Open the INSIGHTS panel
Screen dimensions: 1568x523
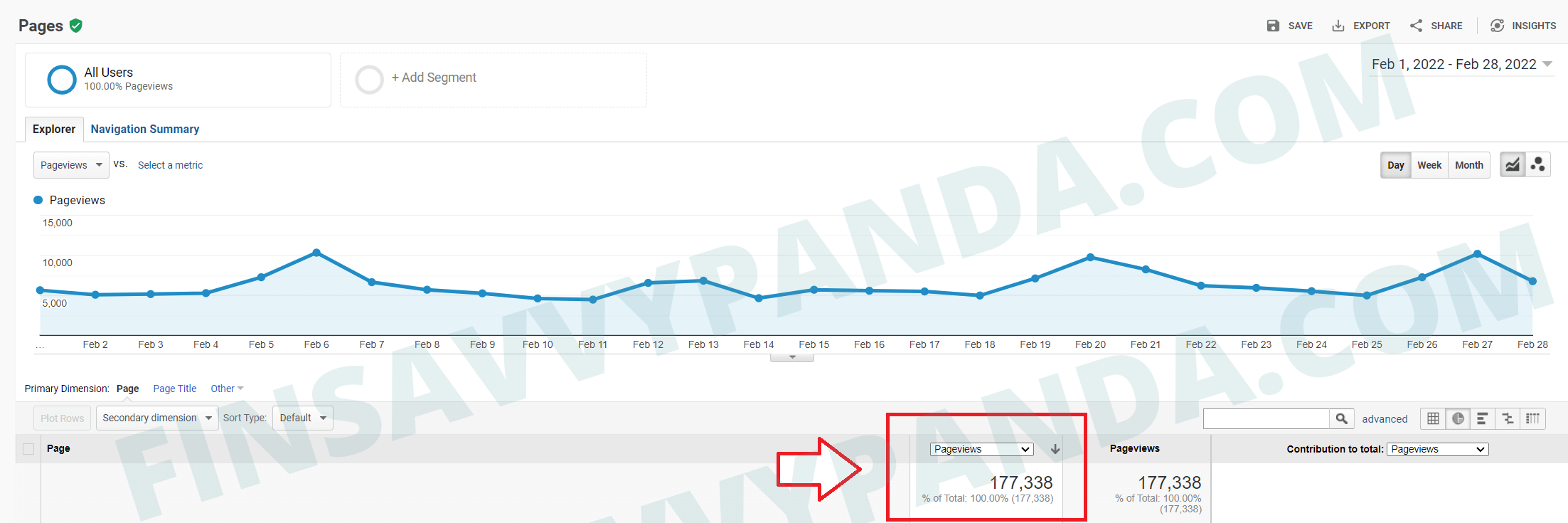[1523, 26]
